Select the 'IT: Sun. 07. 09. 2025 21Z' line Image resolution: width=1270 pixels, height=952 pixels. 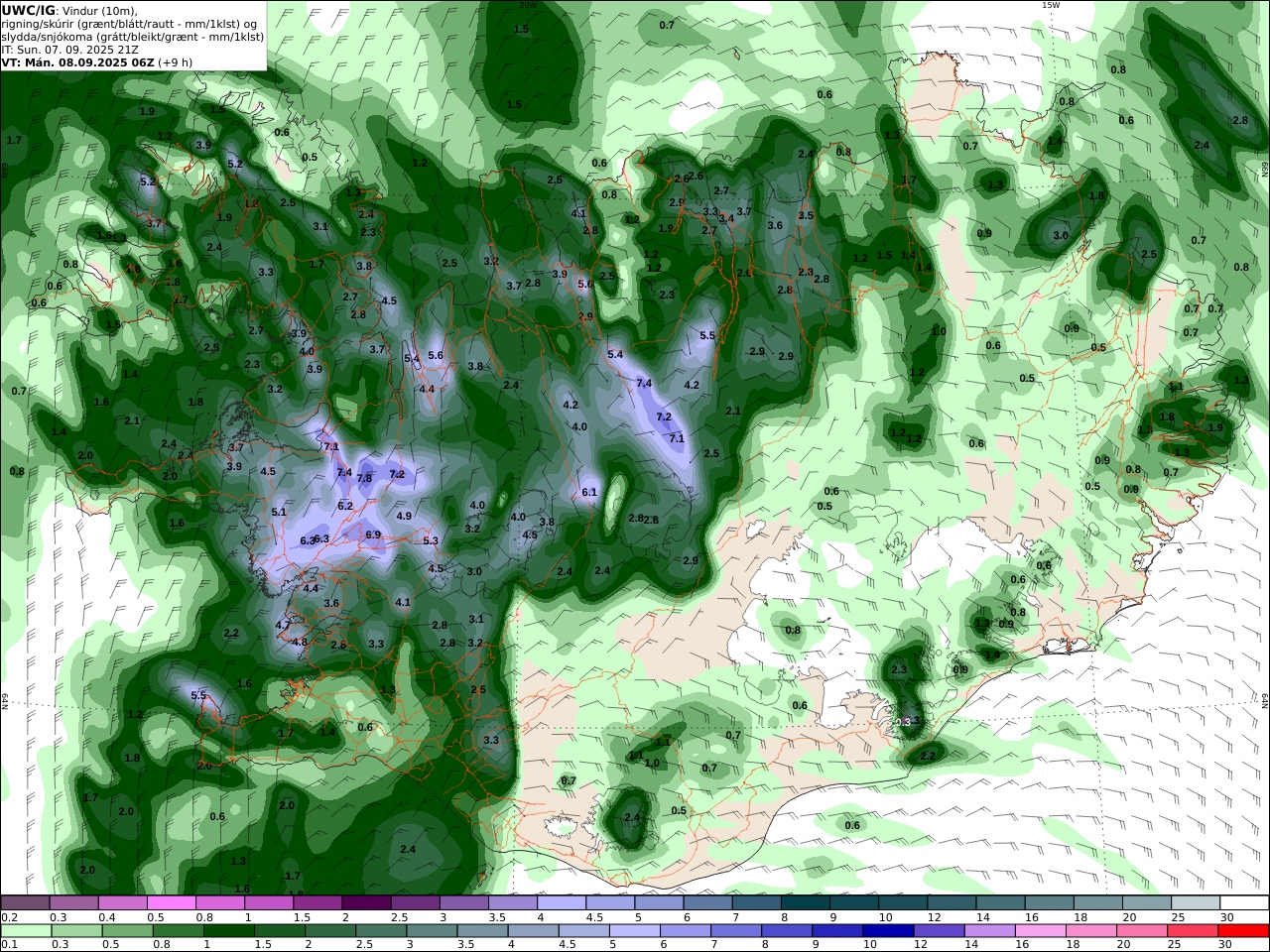[69, 49]
